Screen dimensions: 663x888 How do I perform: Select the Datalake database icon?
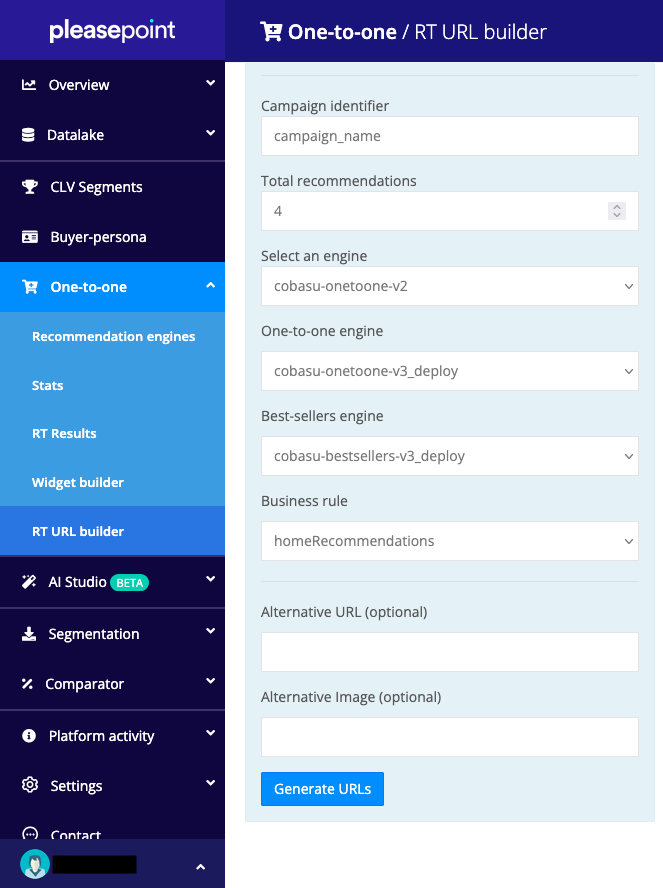point(27,134)
